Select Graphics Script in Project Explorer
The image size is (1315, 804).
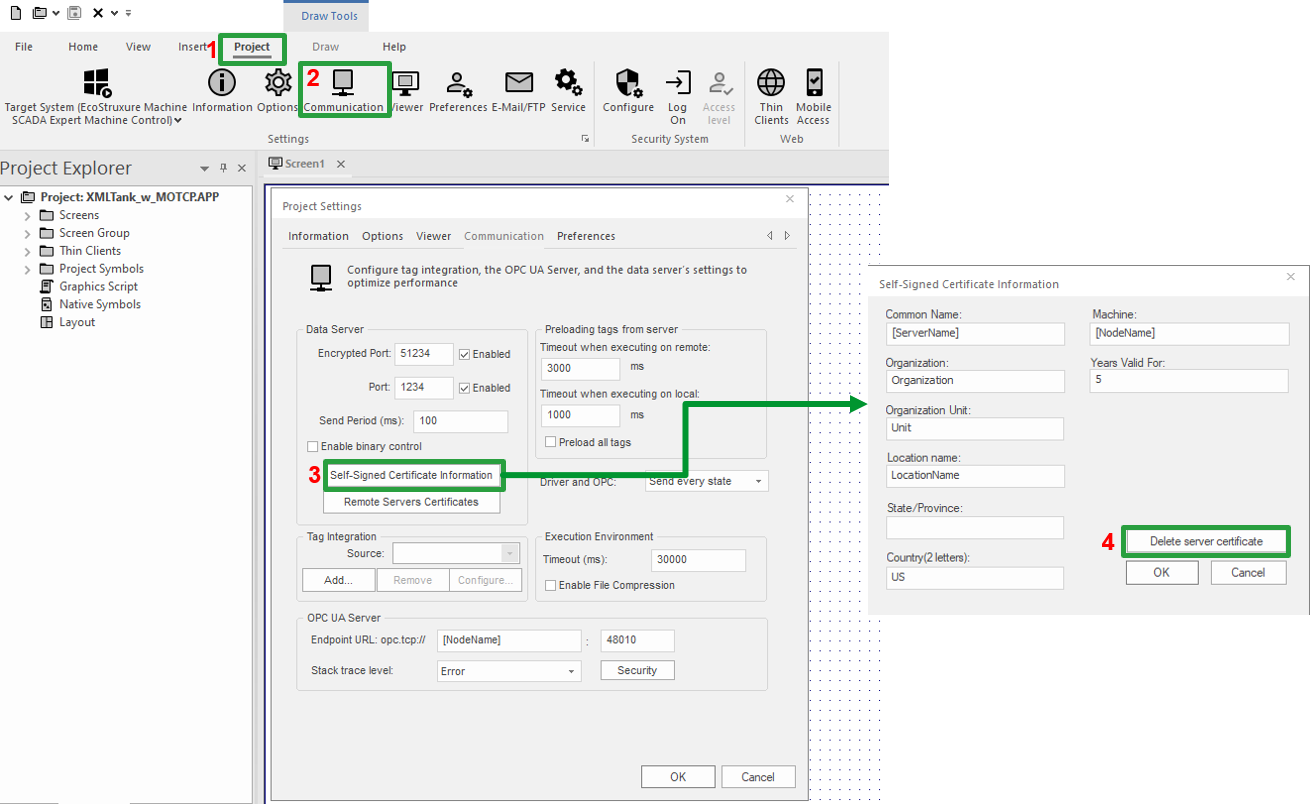(98, 287)
